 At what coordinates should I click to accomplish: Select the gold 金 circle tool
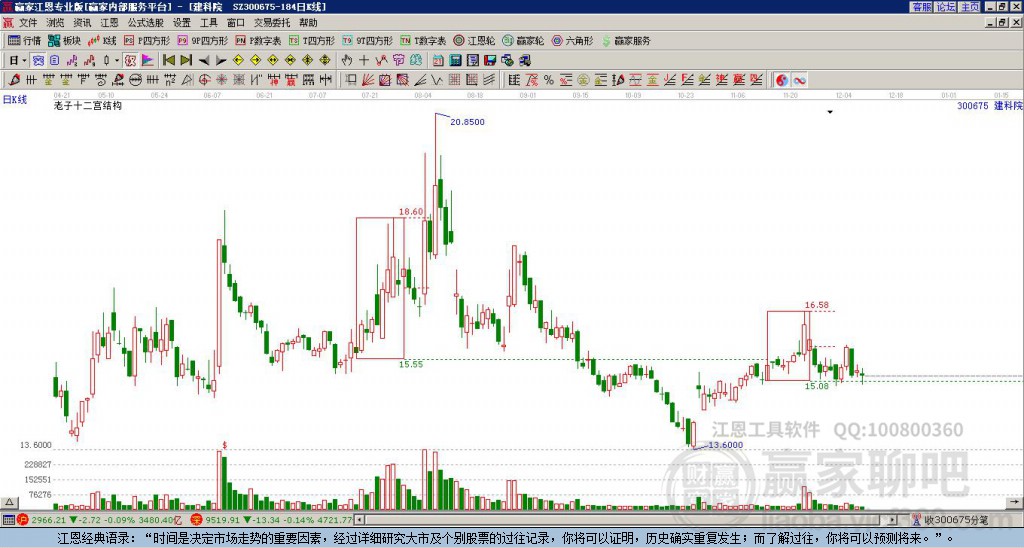coord(583,80)
